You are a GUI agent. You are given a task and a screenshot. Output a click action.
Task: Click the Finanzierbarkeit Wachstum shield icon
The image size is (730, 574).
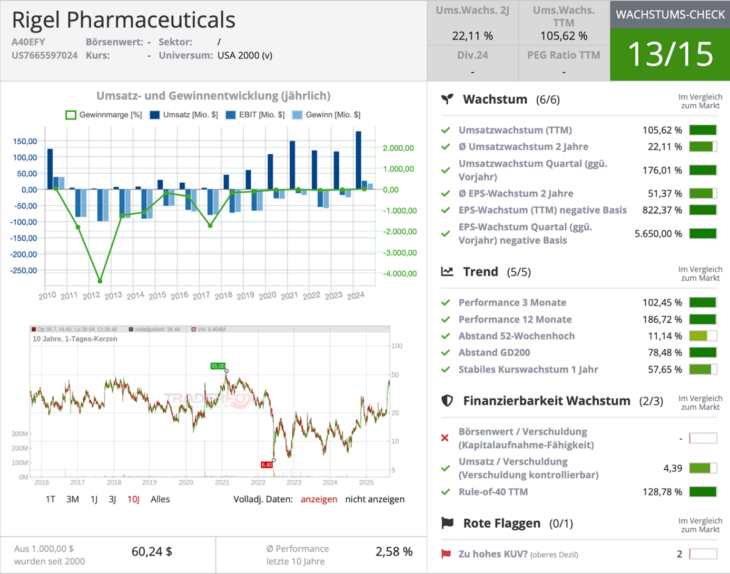[447, 400]
